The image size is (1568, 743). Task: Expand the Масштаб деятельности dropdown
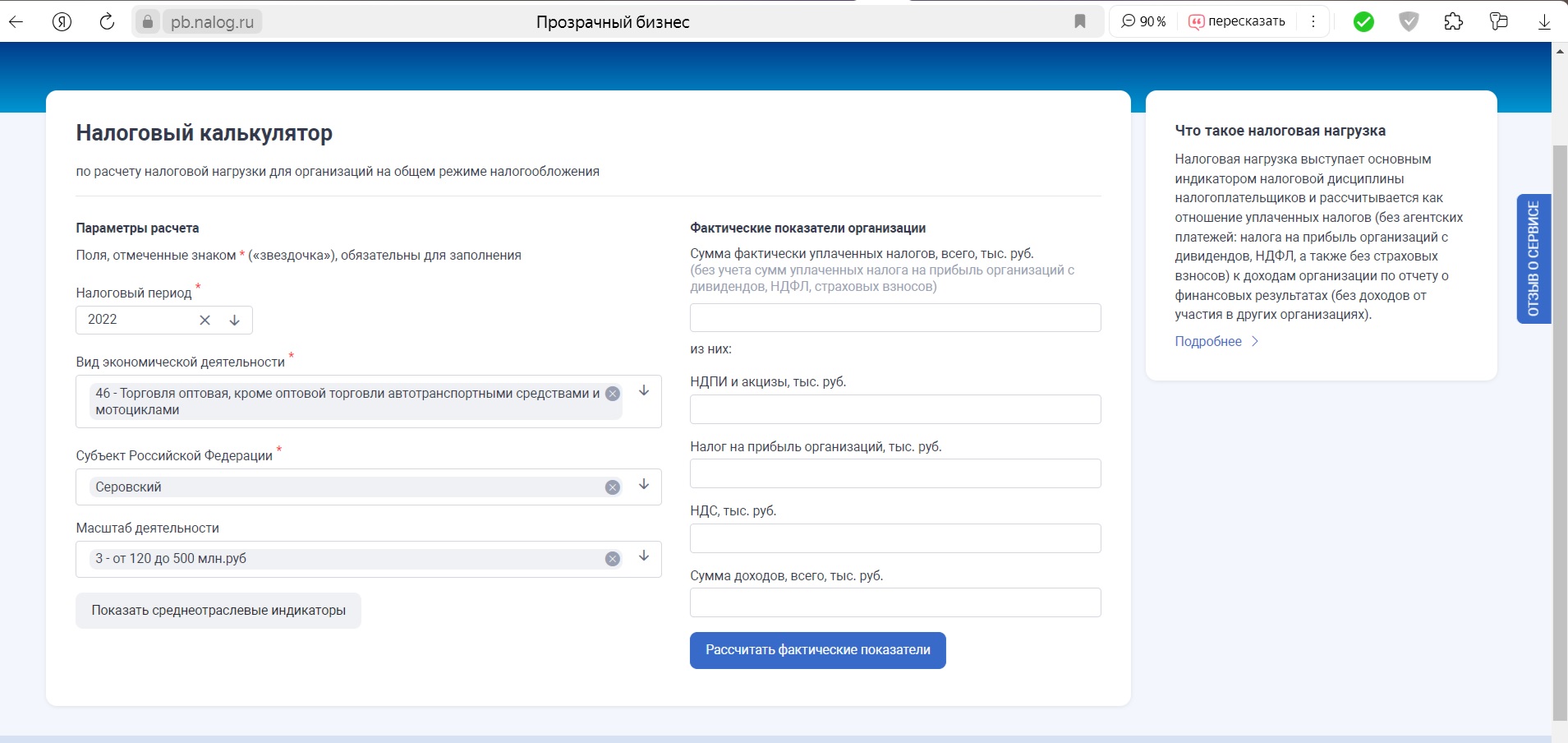click(x=644, y=556)
